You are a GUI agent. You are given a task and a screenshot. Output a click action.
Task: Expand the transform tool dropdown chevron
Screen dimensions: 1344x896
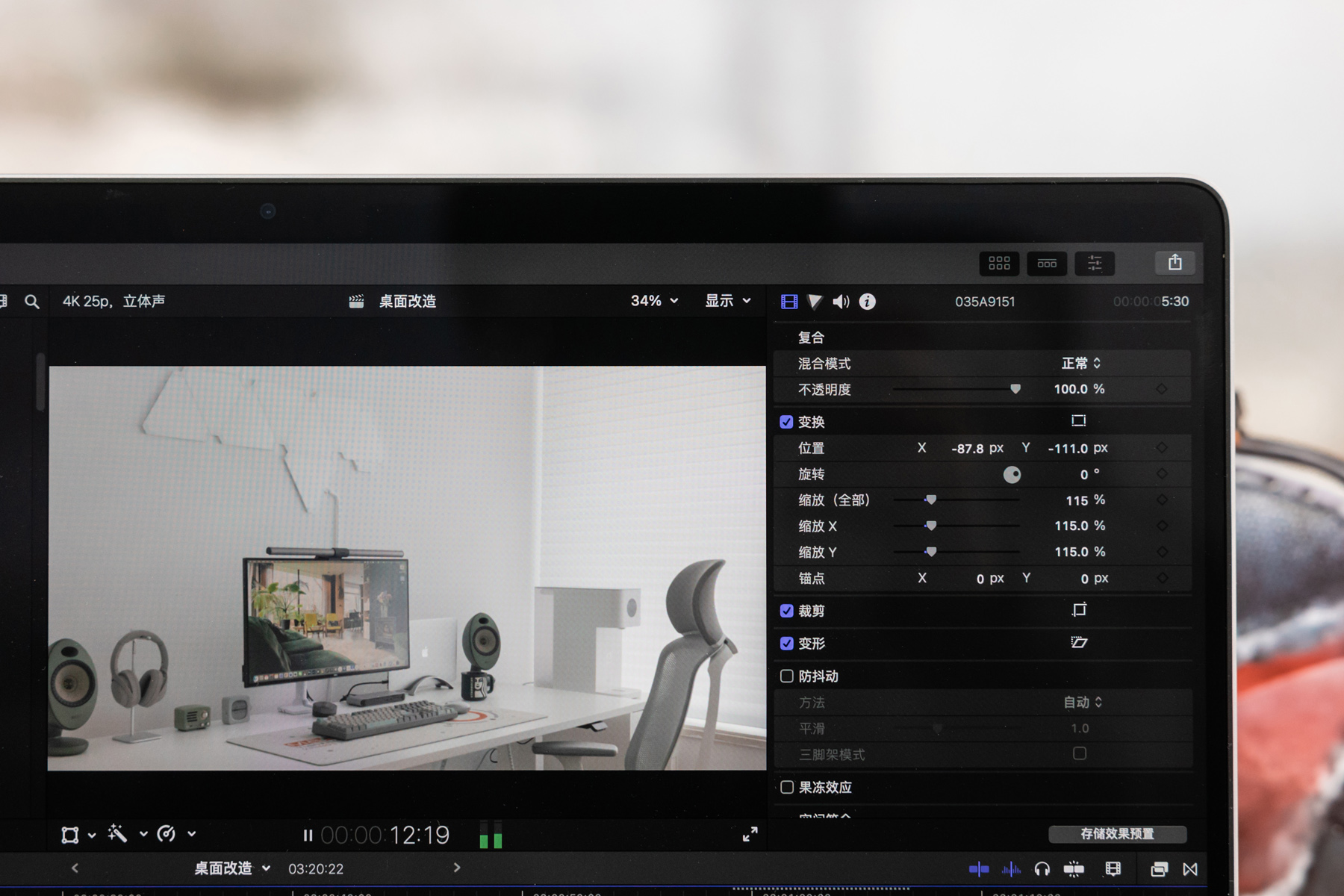click(x=92, y=836)
